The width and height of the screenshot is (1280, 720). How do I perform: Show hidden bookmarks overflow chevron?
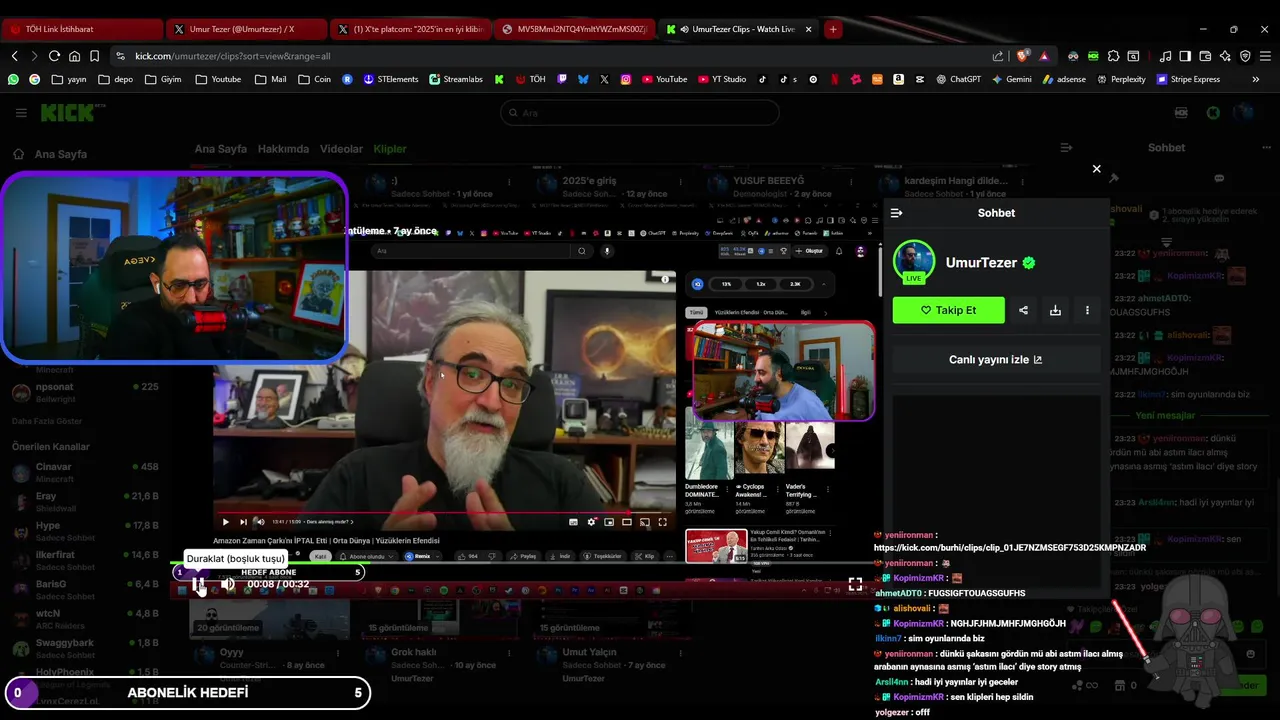[1256, 79]
